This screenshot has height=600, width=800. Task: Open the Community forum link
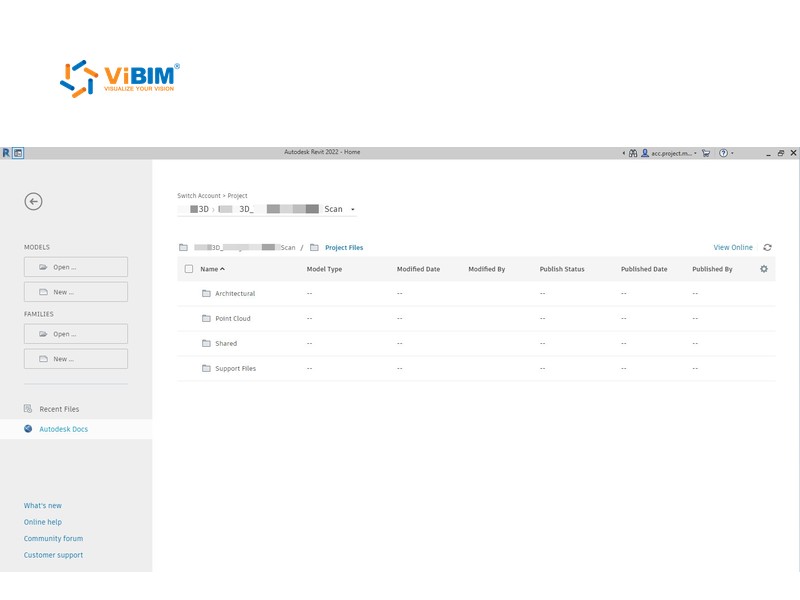click(x=53, y=538)
